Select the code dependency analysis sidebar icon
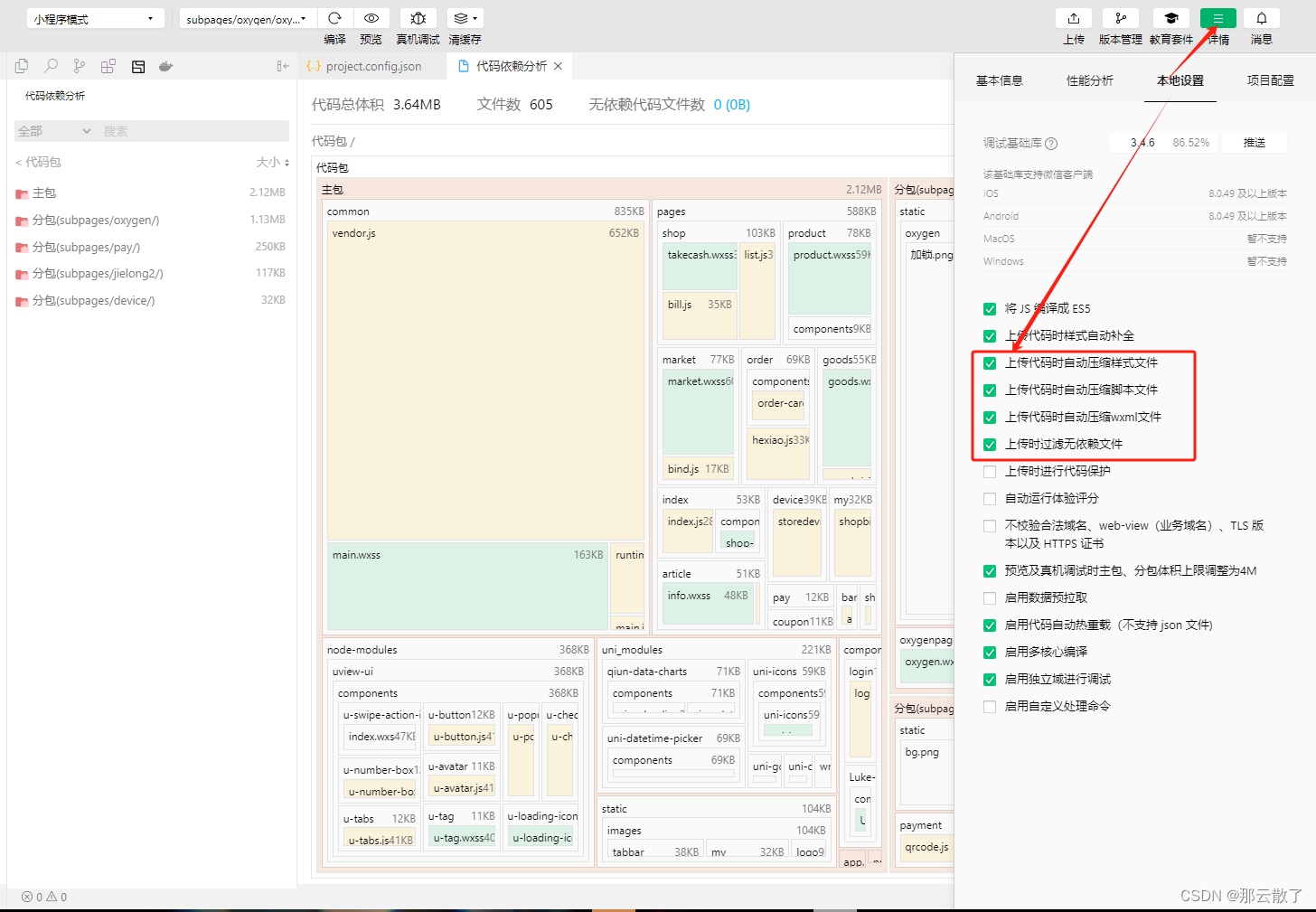 point(138,66)
